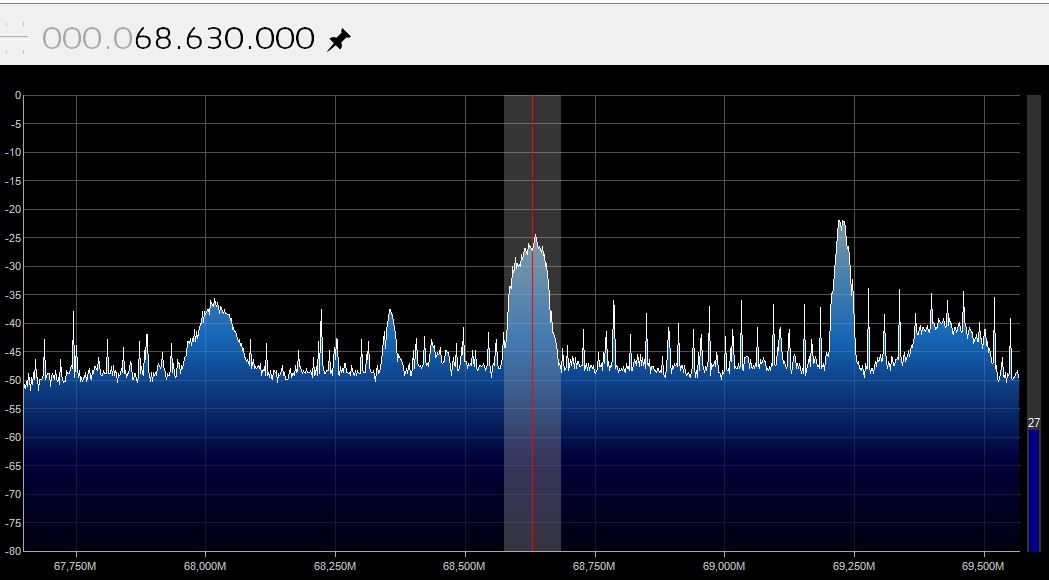Click the 69,250M frequency axis label
The height and width of the screenshot is (580, 1049).
pyautogui.click(x=854, y=567)
